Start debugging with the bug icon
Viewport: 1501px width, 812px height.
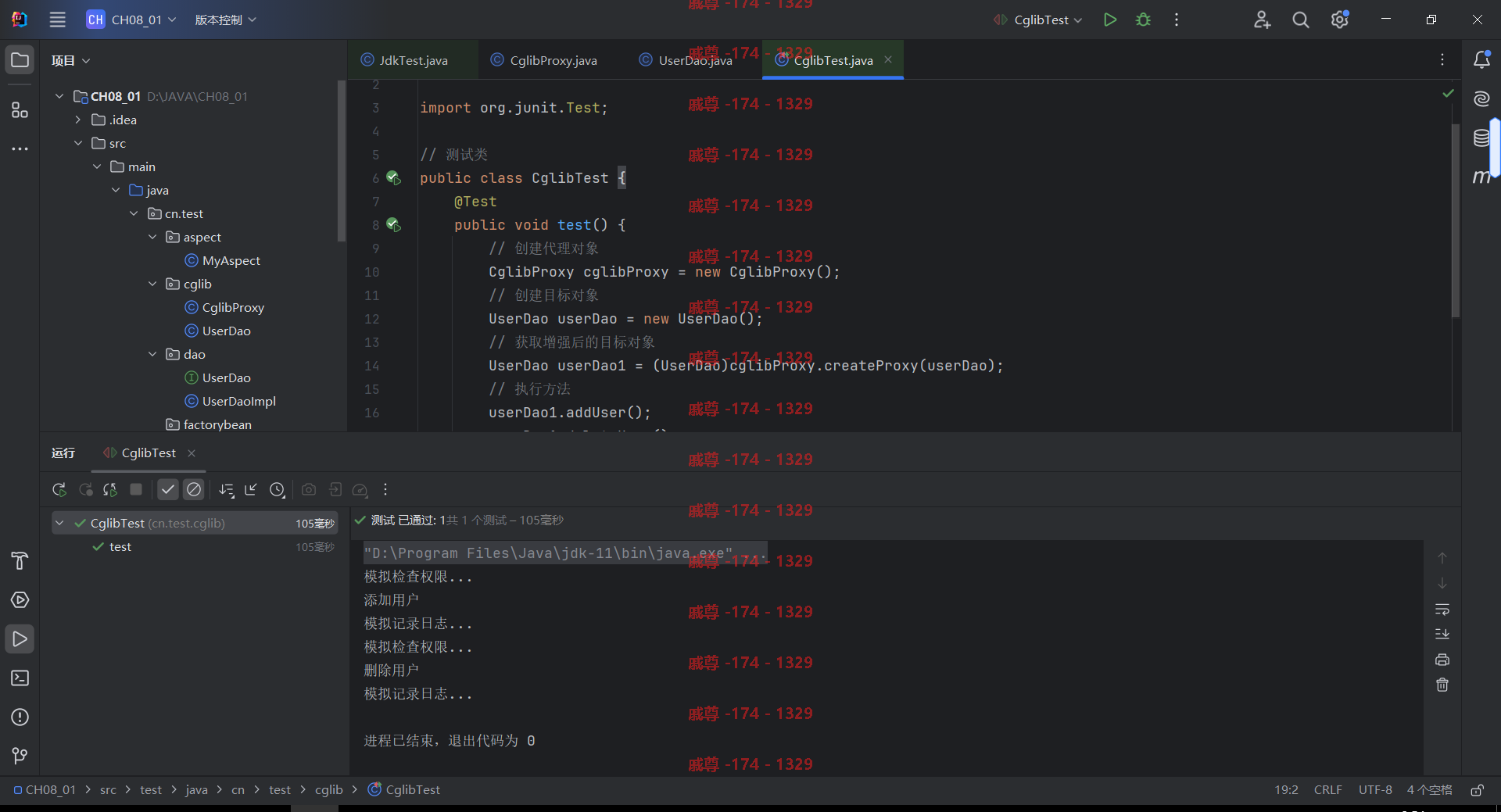tap(1143, 20)
